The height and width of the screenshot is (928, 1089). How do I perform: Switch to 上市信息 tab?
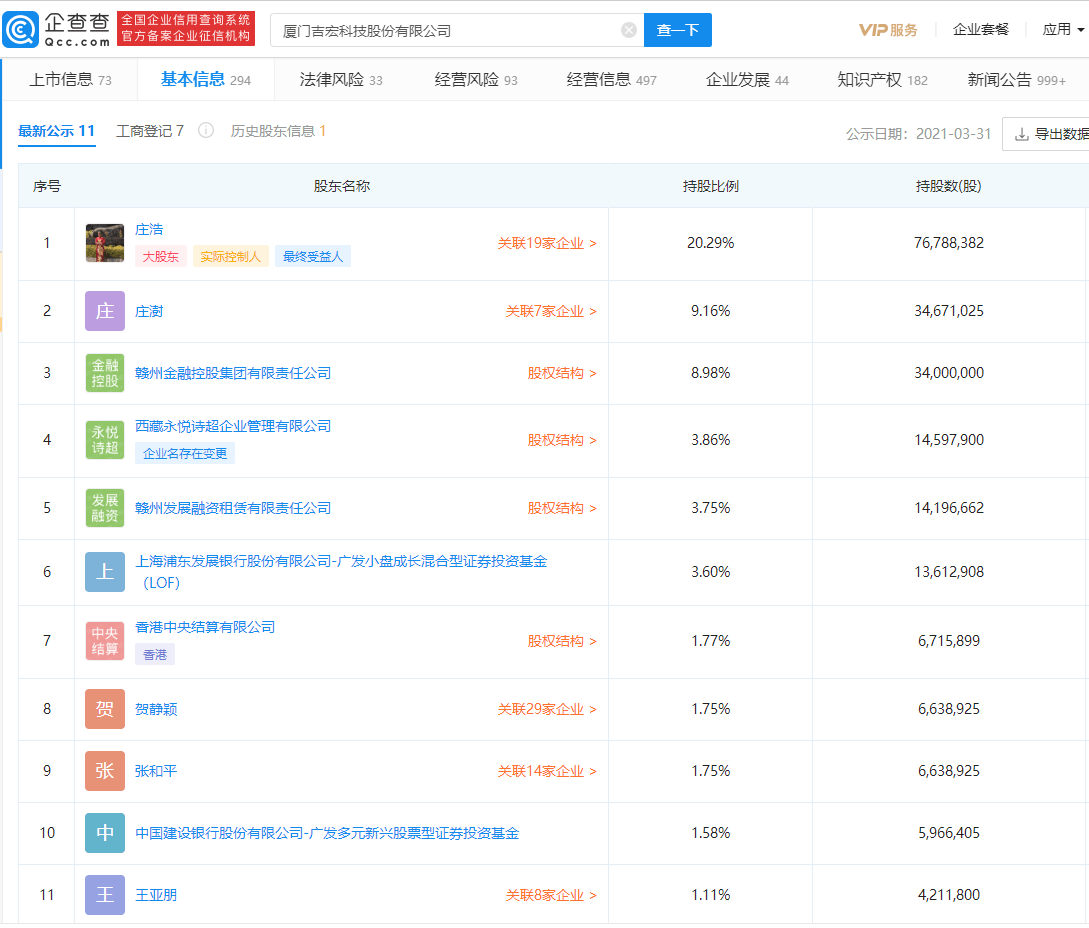pos(70,80)
